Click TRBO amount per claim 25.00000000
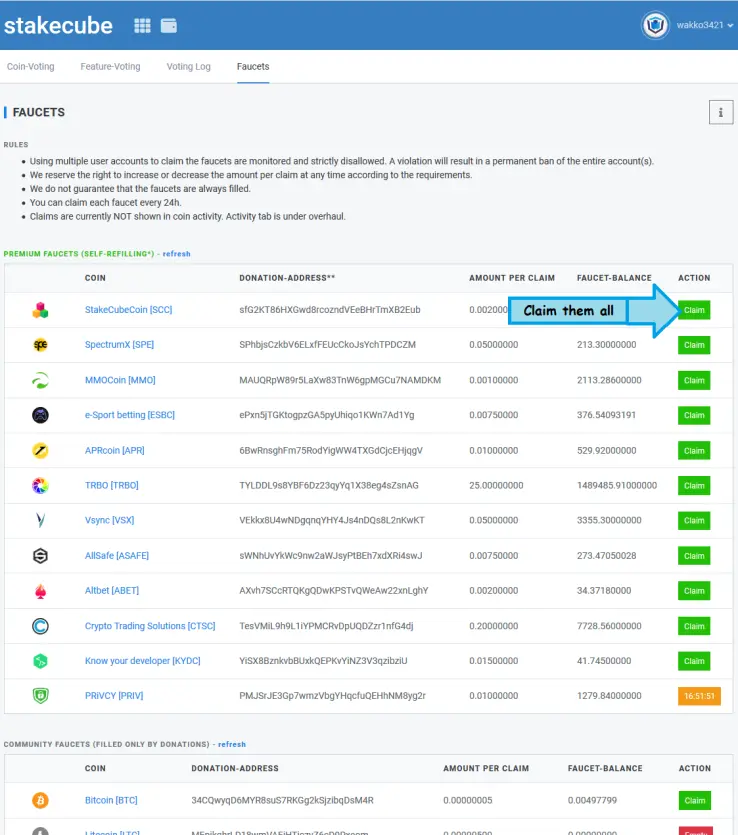 tap(496, 485)
